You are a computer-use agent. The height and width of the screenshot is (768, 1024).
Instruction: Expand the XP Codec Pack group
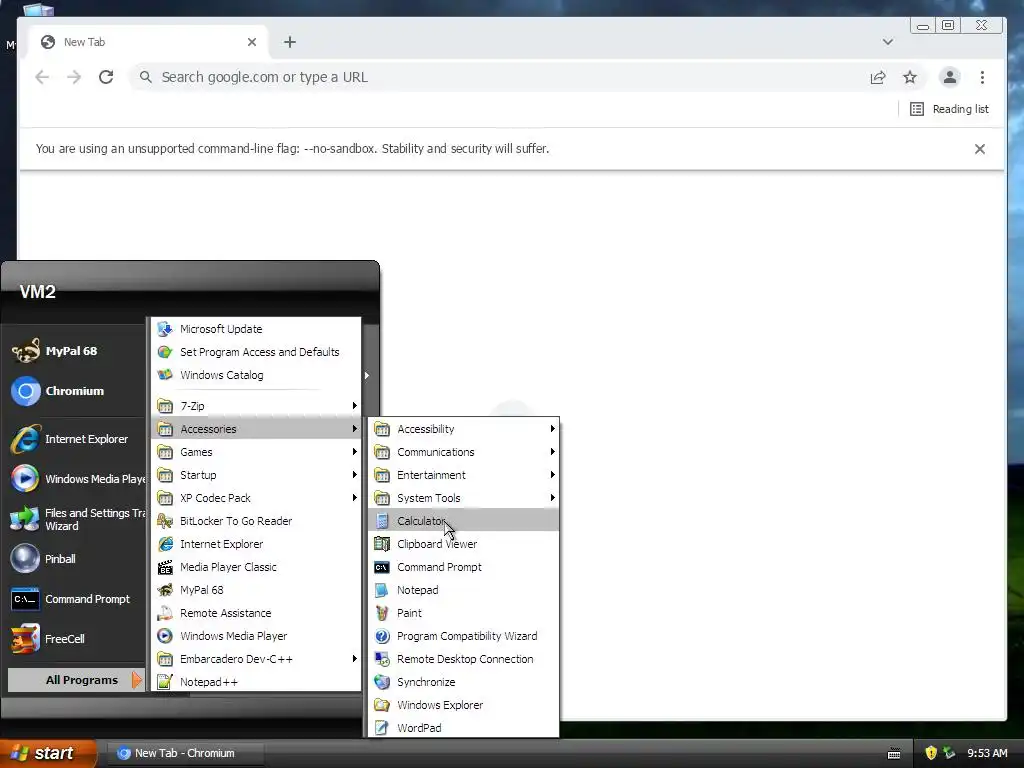256,498
